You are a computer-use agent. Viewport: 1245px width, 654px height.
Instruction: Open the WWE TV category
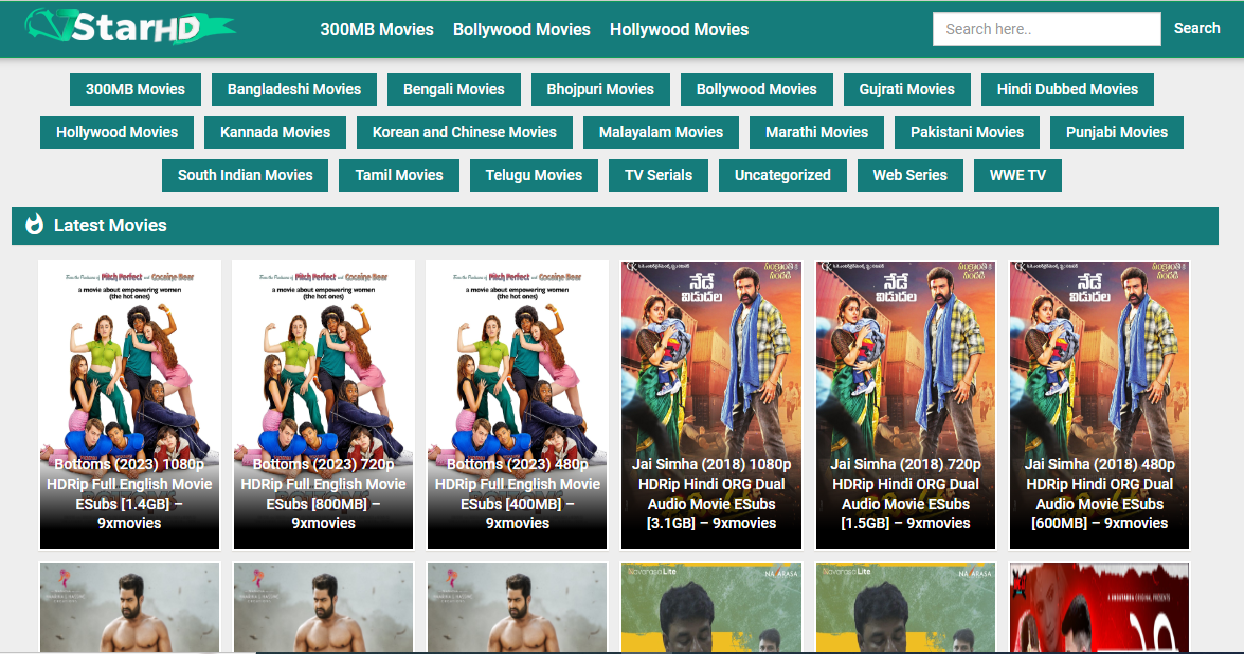(x=1018, y=175)
